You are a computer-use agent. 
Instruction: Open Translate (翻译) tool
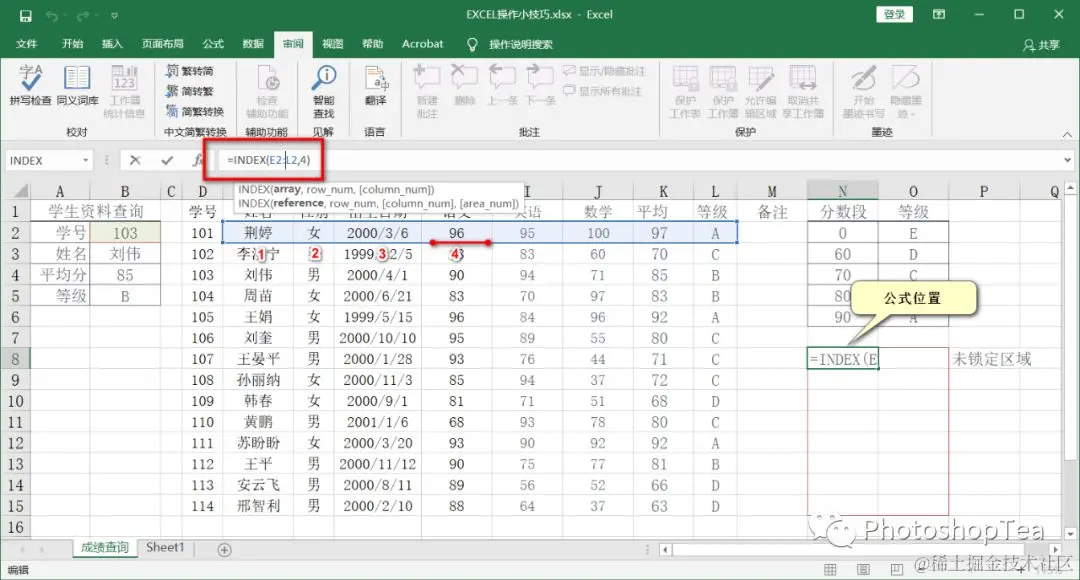coord(375,85)
